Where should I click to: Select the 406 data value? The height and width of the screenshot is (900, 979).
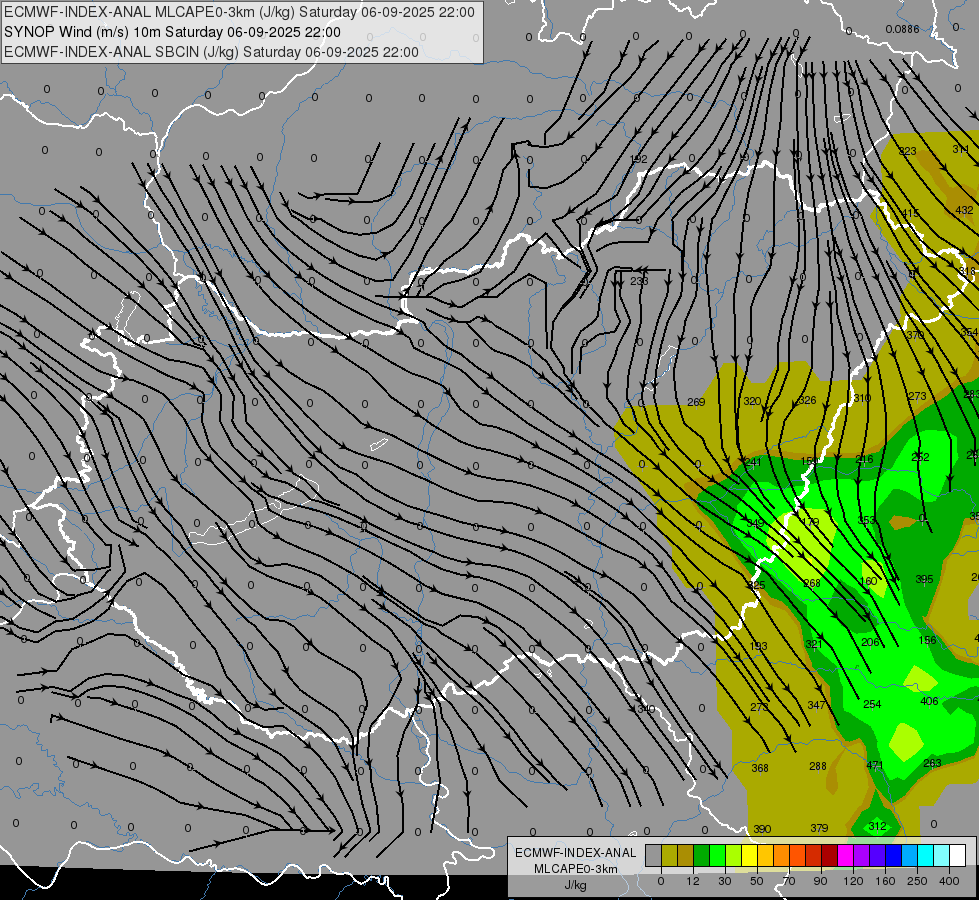click(929, 701)
